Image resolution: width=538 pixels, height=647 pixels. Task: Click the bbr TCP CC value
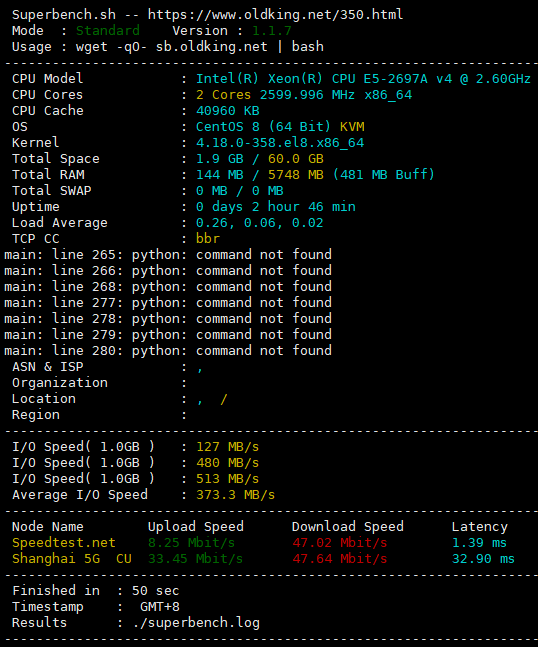[208, 238]
